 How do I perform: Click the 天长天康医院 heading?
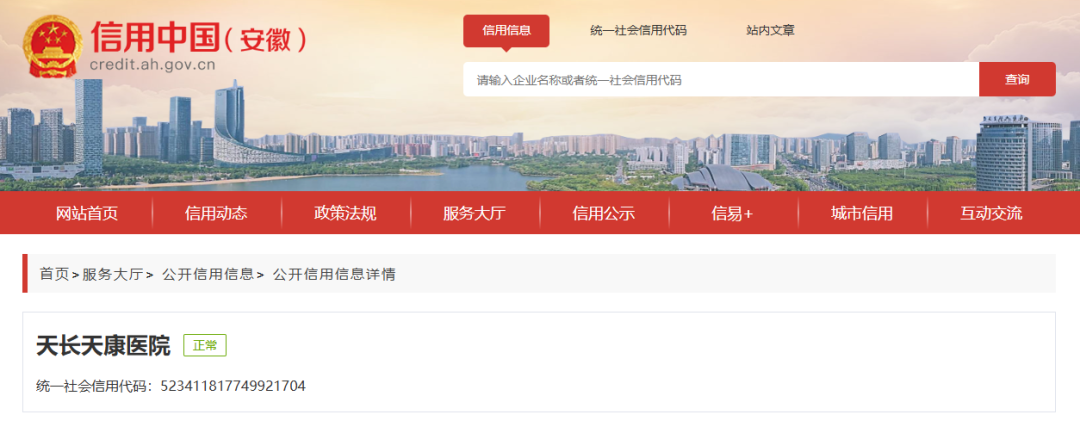103,346
